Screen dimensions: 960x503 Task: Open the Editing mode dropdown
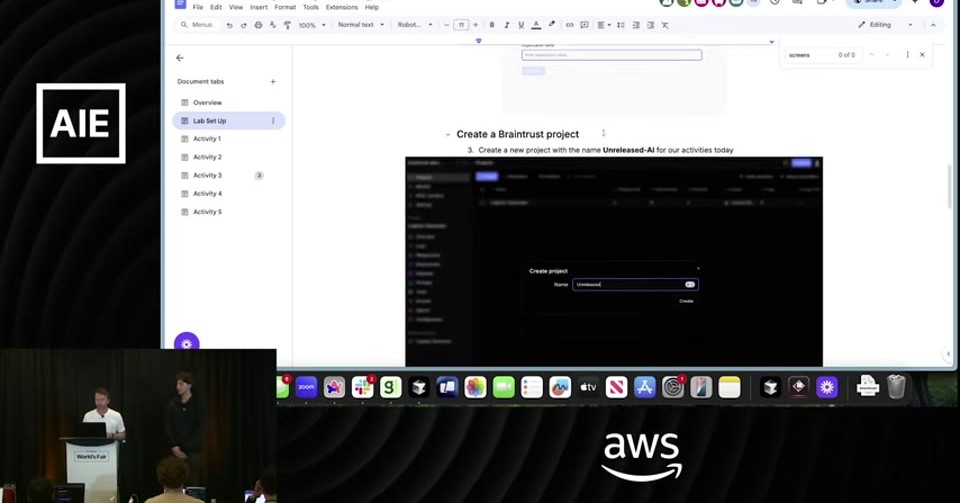[x=885, y=25]
